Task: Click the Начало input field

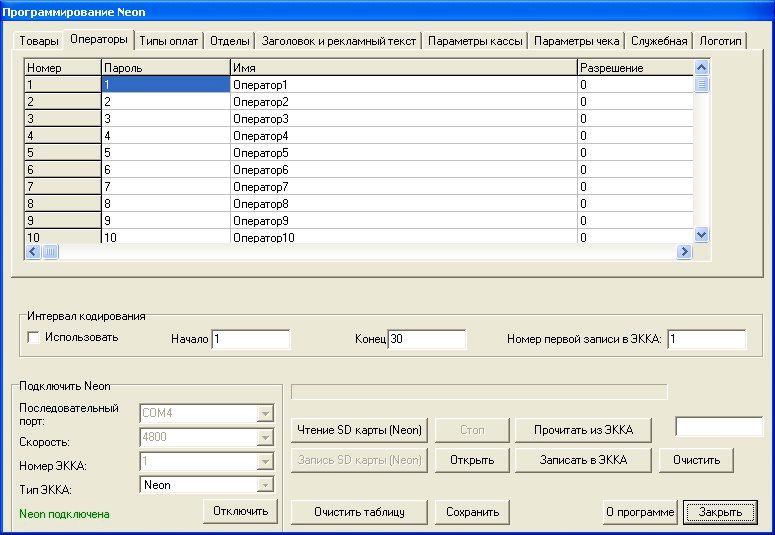Action: tap(251, 339)
